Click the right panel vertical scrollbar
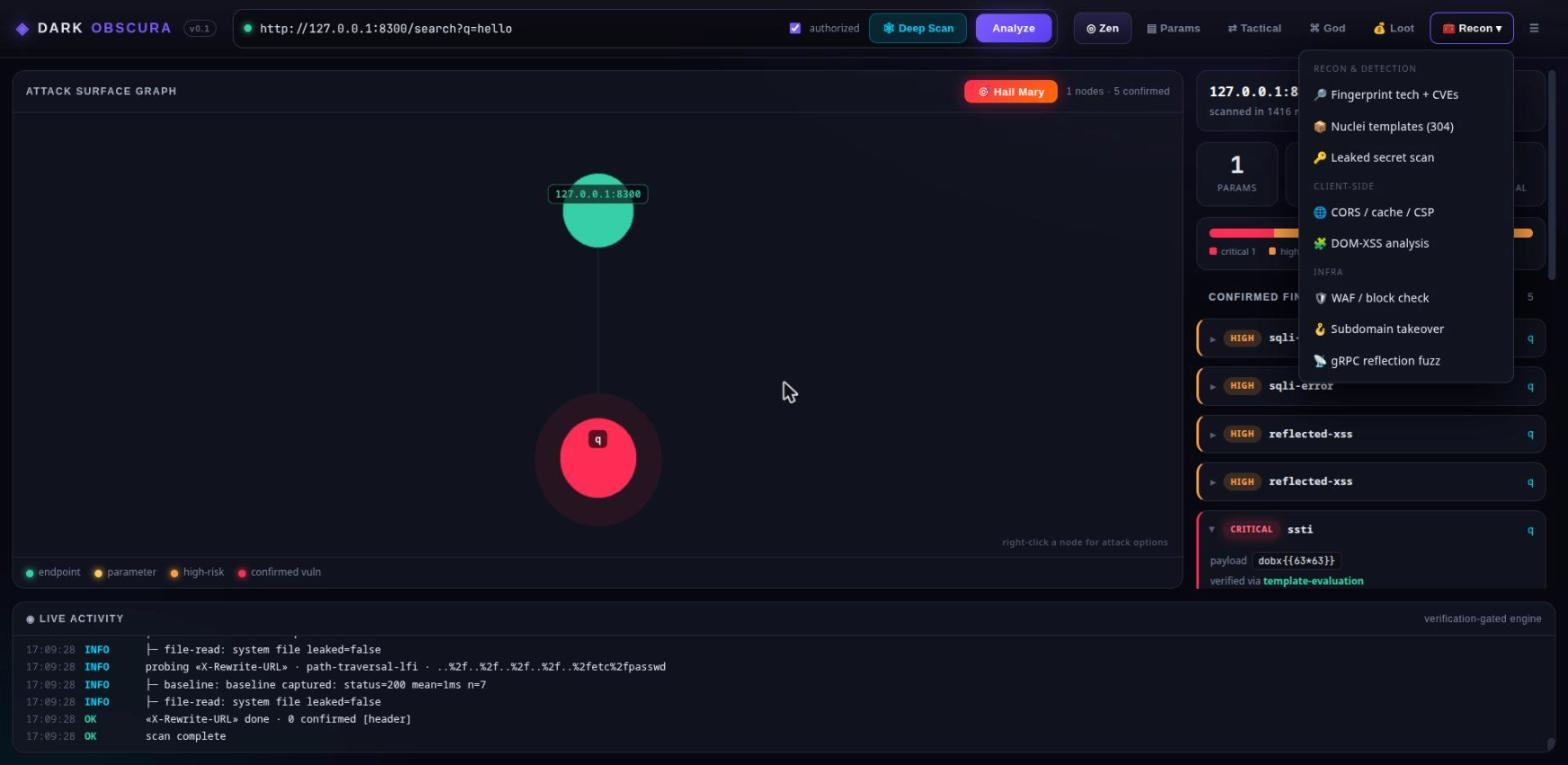 point(1553,175)
